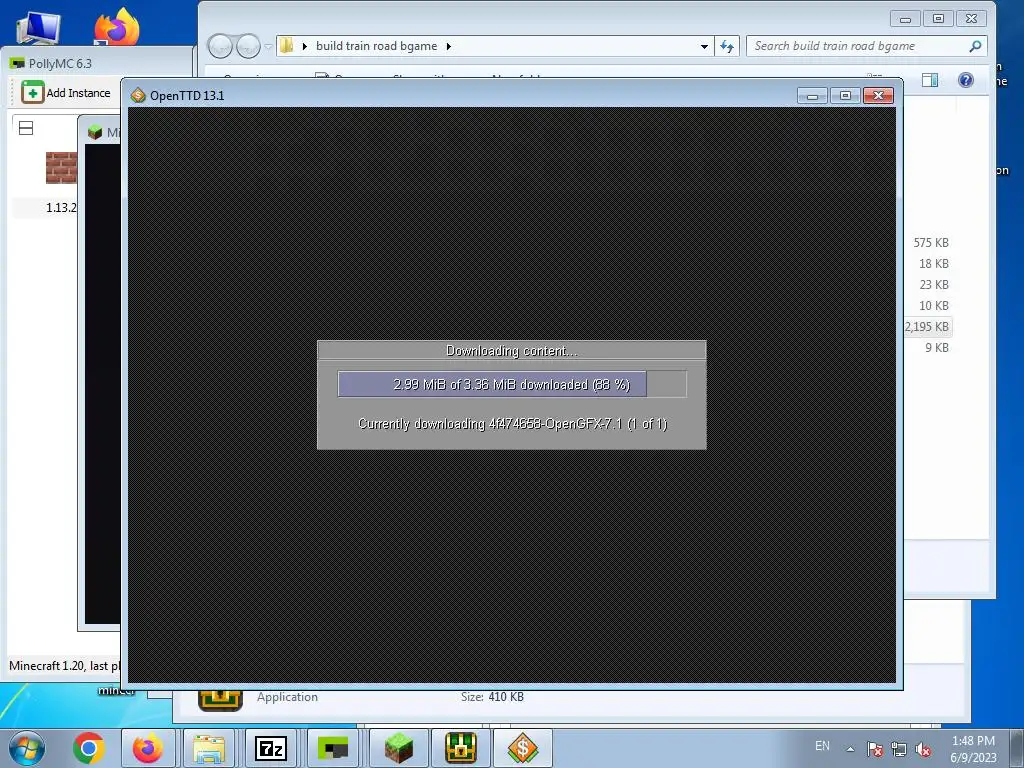This screenshot has width=1024, height=768.
Task: Switch to the OpenTTD taskbar icon
Action: [x=522, y=748]
